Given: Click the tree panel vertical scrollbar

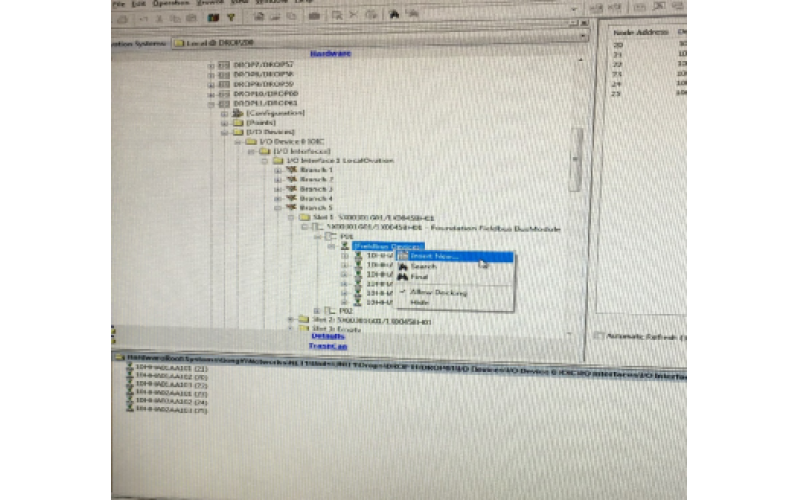Looking at the screenshot, I should tap(575, 150).
